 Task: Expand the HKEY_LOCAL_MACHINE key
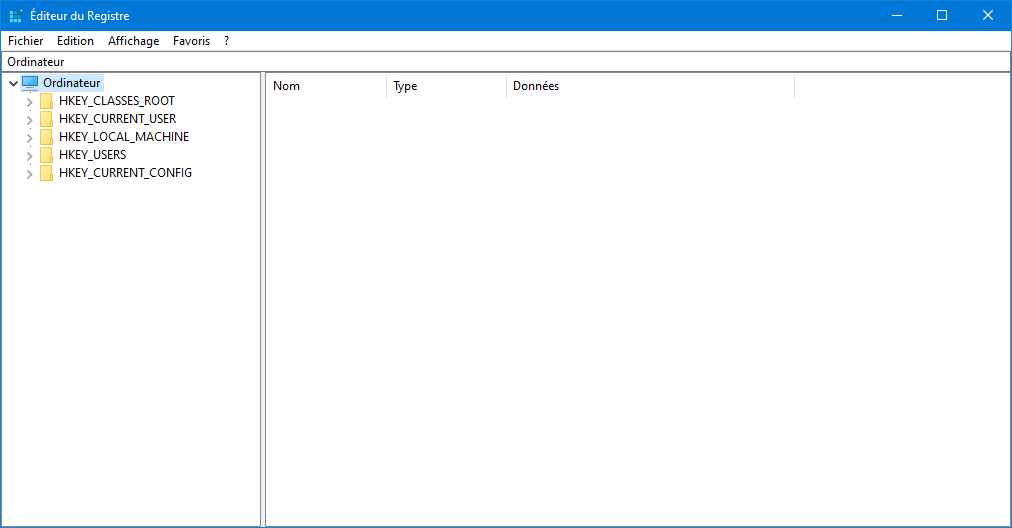(x=29, y=138)
